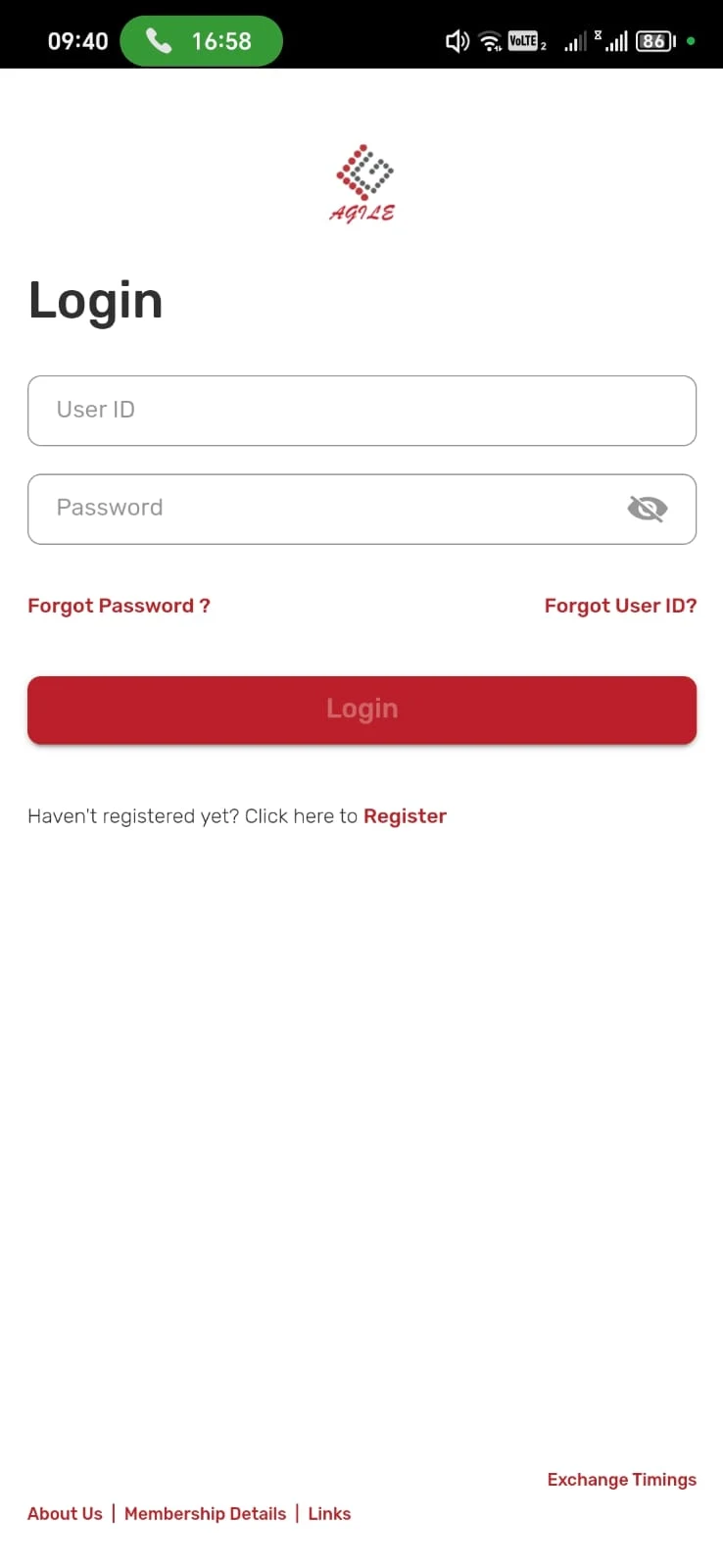Open the Register link
The height and width of the screenshot is (1568, 723).
(x=405, y=816)
